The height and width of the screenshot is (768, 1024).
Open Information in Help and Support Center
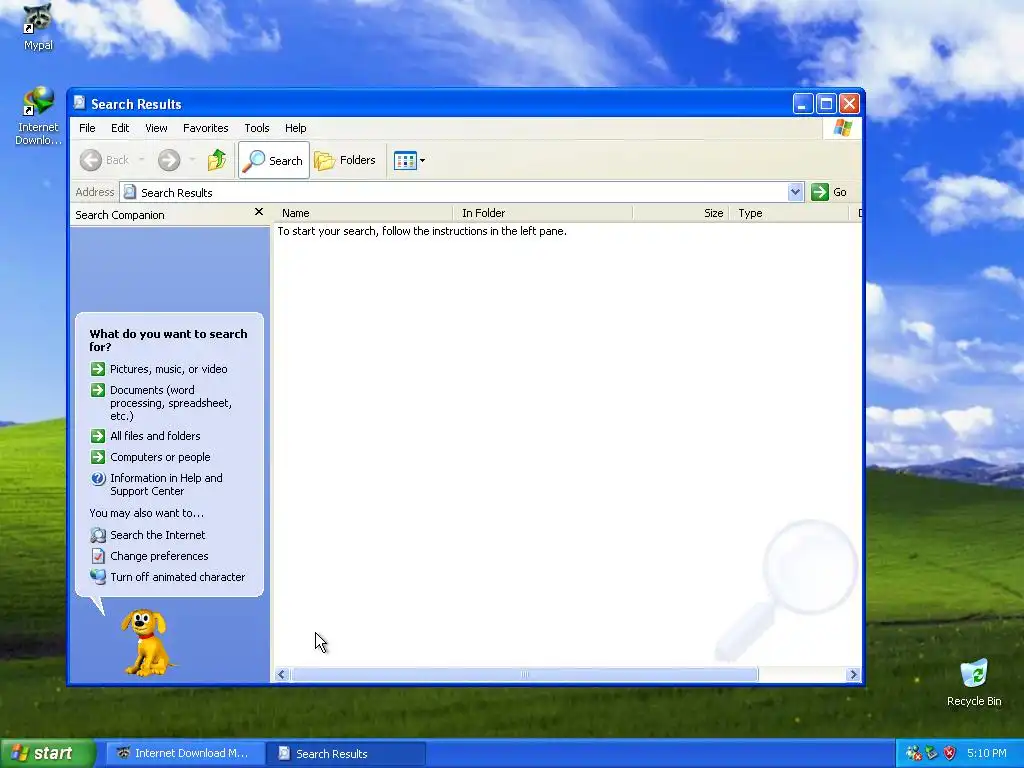[x=166, y=485]
